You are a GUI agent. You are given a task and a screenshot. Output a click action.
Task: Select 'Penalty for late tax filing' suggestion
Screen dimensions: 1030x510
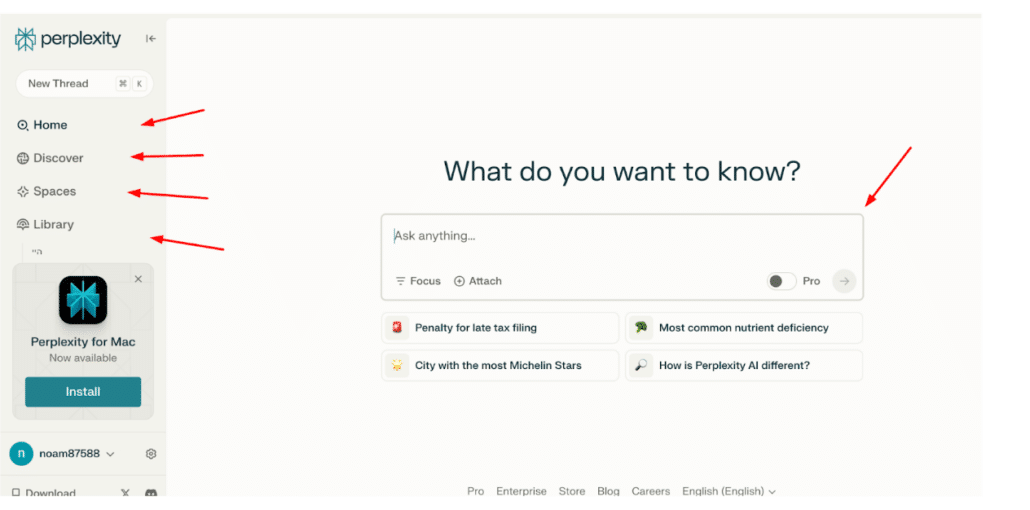point(500,327)
